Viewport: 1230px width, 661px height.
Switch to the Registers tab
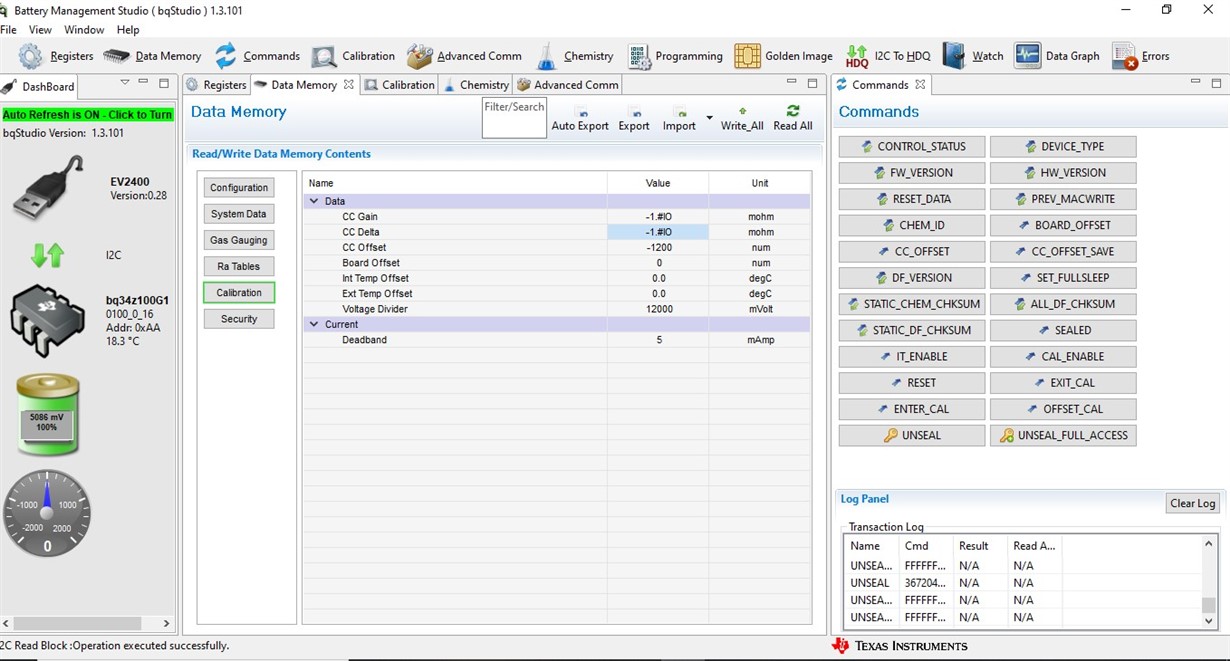tap(216, 85)
